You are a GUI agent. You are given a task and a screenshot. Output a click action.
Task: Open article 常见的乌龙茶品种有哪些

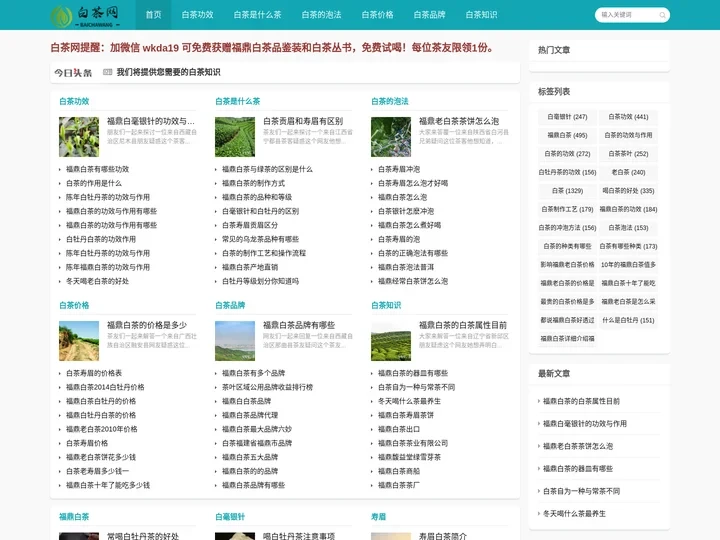click(260, 239)
